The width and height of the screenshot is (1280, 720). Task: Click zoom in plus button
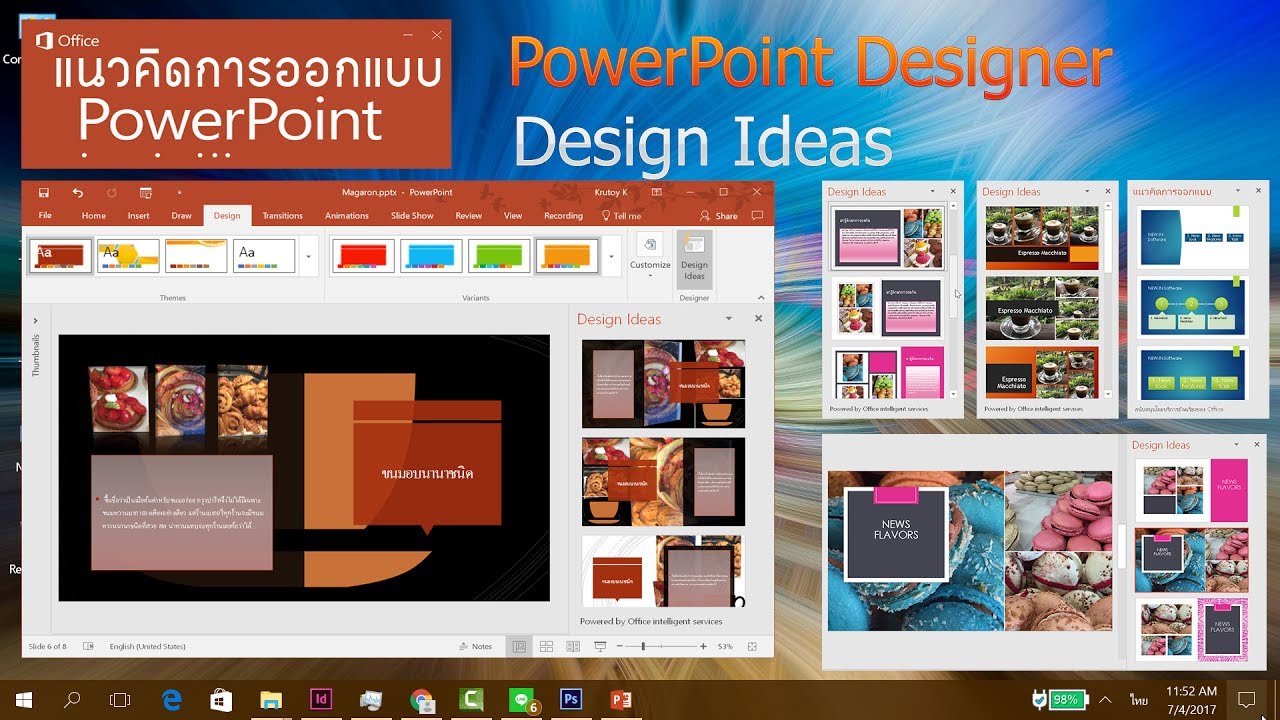[703, 647]
